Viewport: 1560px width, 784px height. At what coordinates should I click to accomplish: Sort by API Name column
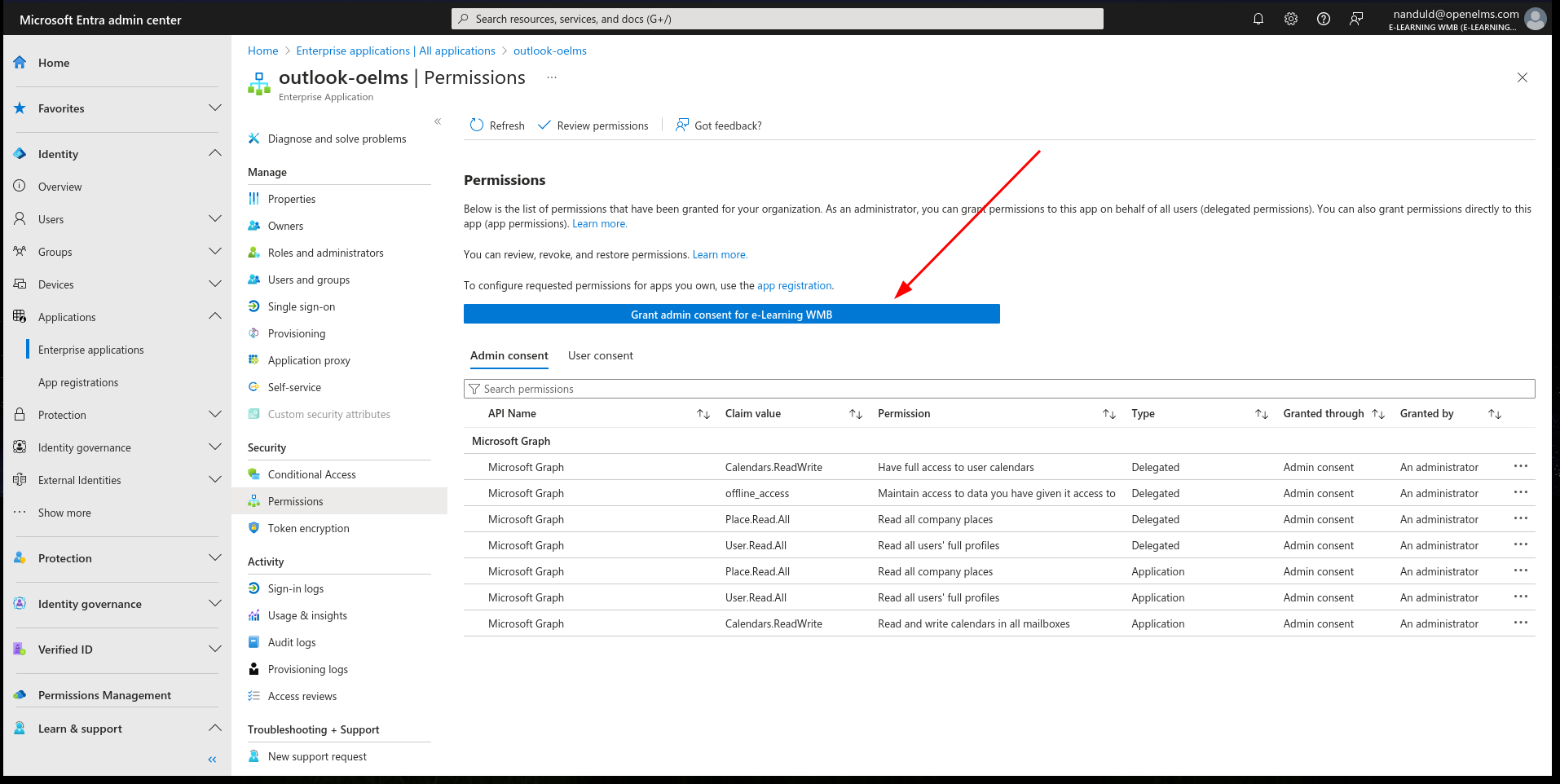pyautogui.click(x=703, y=414)
